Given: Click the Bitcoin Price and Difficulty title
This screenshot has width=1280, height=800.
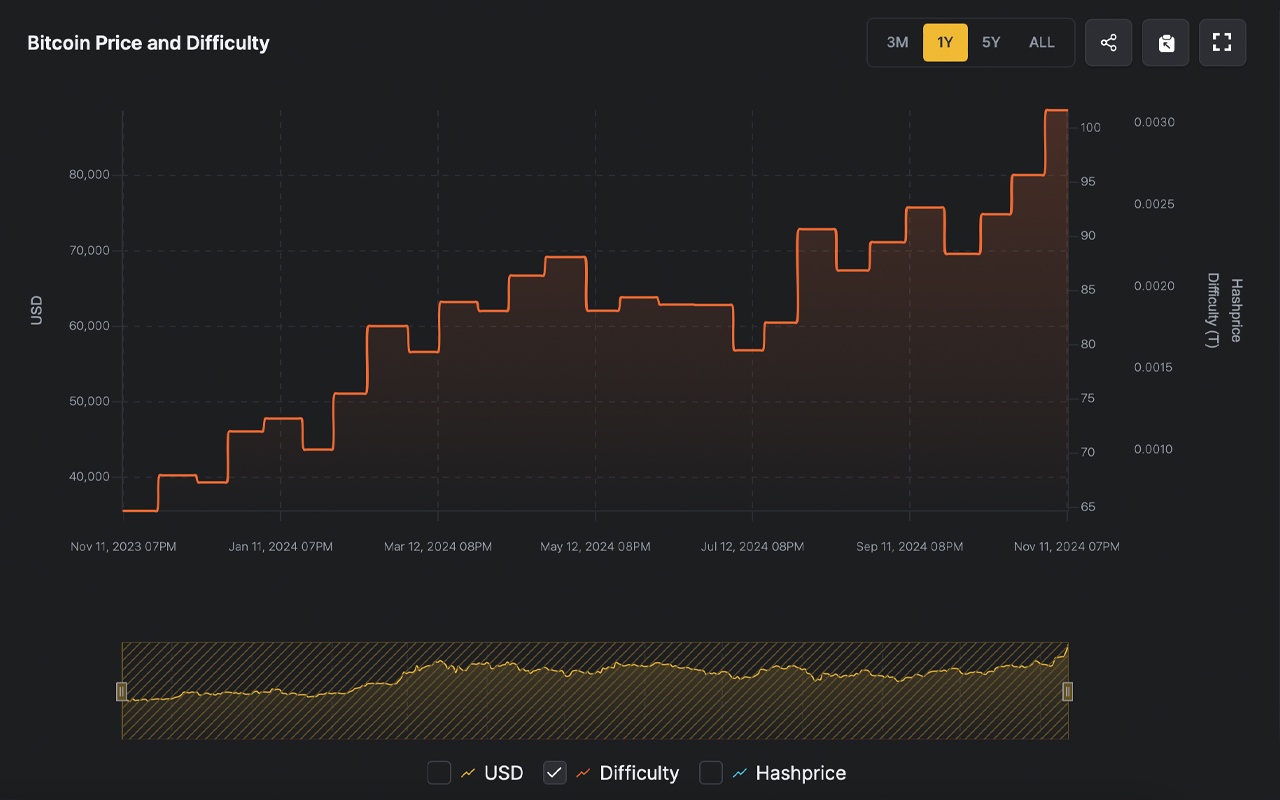Looking at the screenshot, I should (148, 43).
